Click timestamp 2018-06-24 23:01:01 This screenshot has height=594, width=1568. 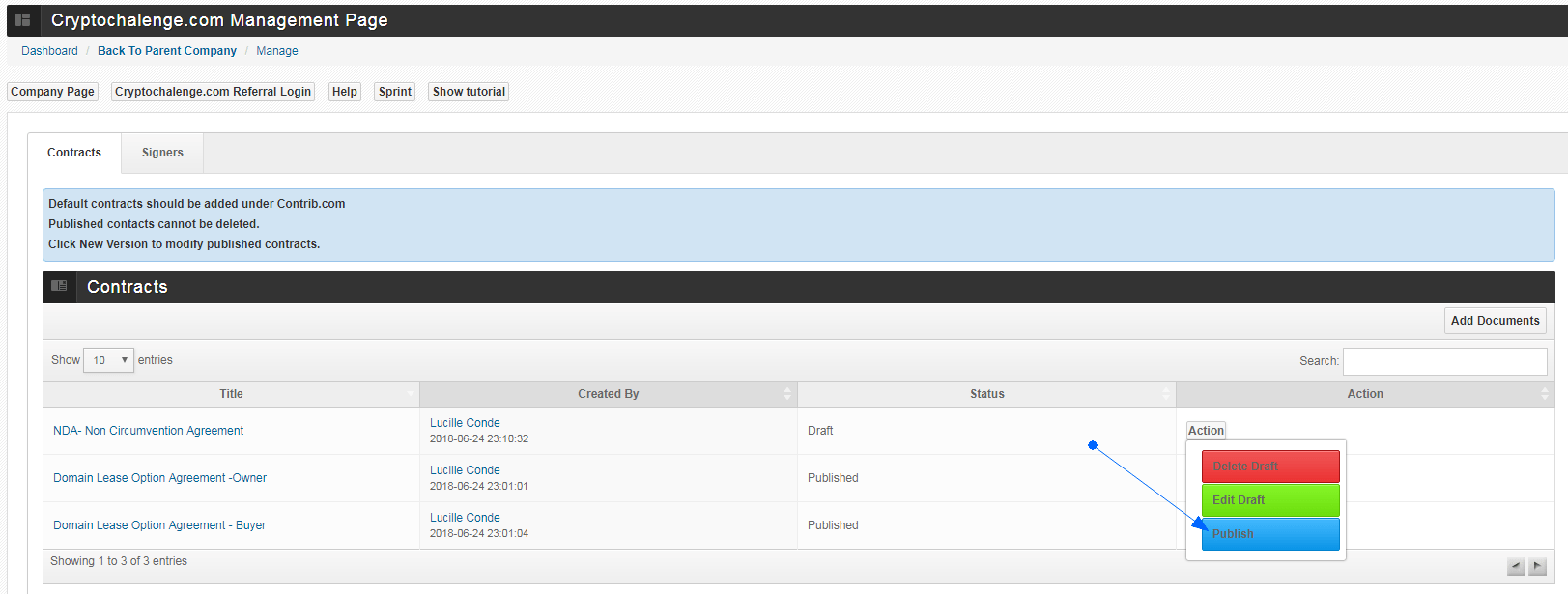coord(479,486)
